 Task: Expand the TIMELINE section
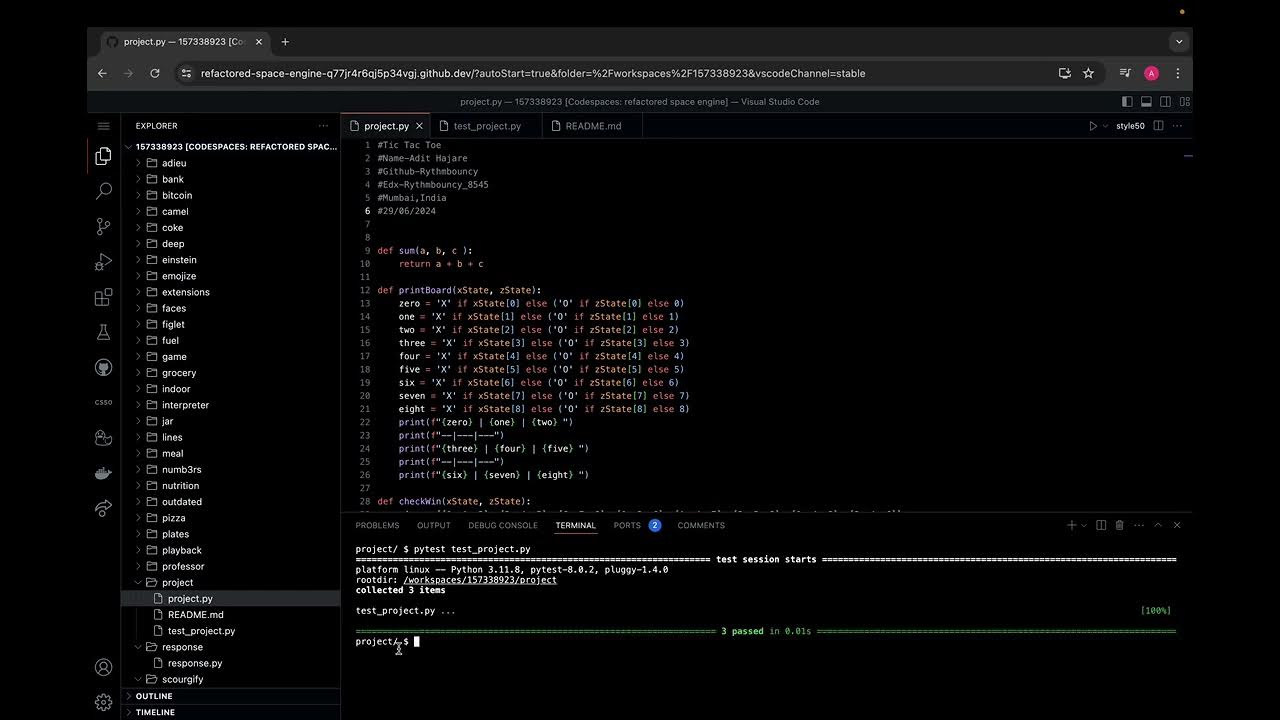coord(231,712)
